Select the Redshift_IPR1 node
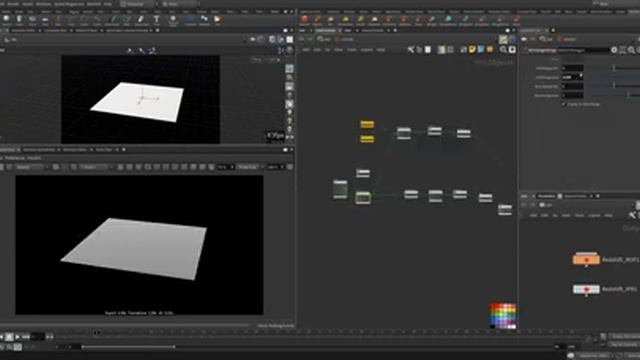This screenshot has width=640, height=360. click(x=587, y=289)
